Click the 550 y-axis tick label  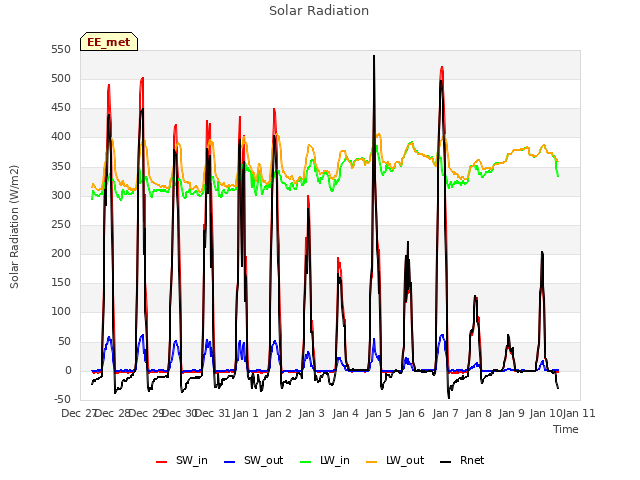(61, 49)
